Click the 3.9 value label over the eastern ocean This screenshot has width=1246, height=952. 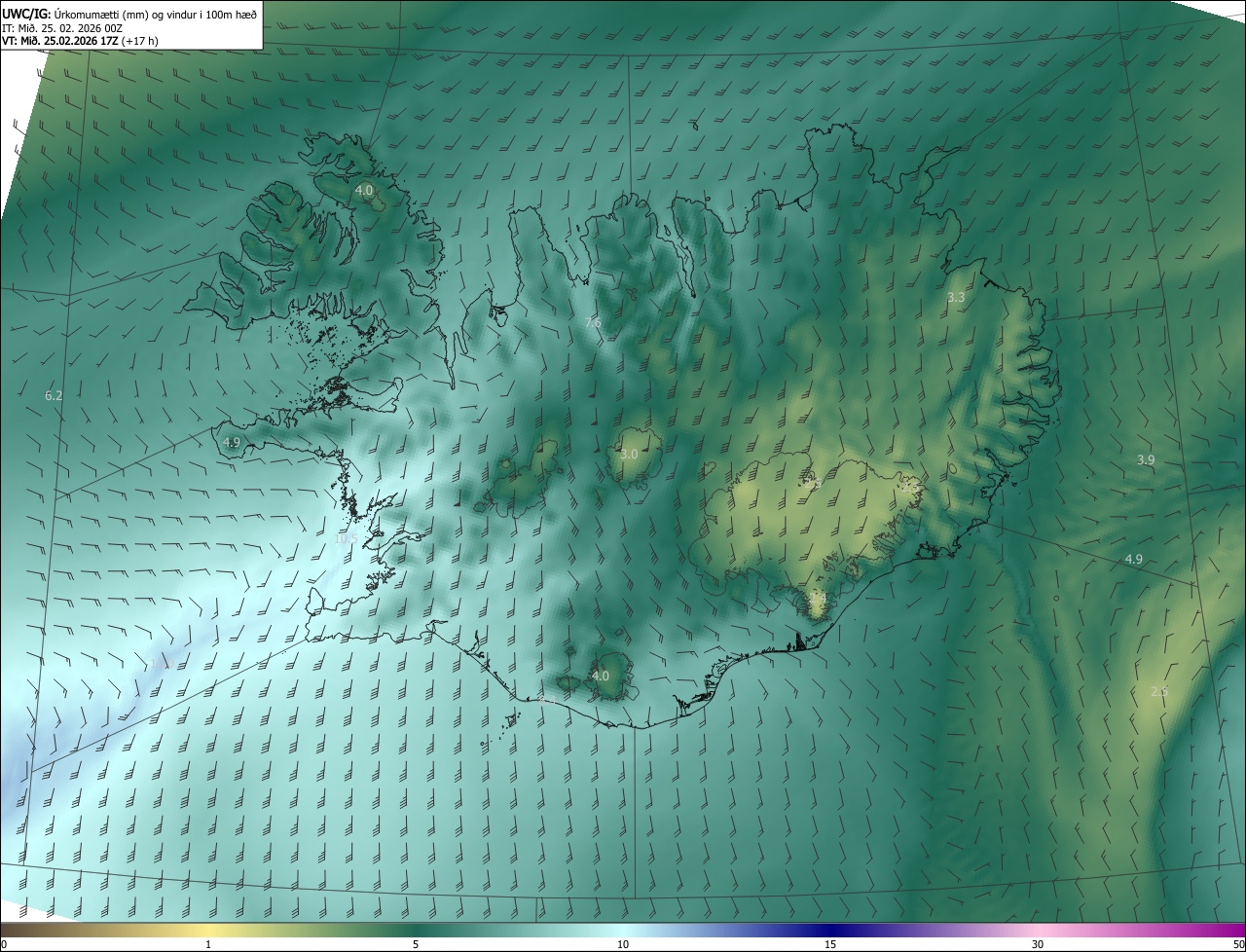(1146, 458)
